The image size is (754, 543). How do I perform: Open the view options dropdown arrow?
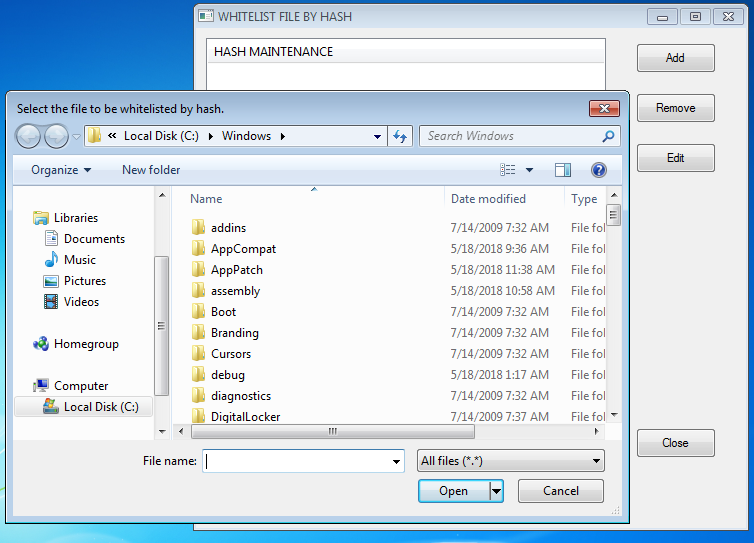529,170
